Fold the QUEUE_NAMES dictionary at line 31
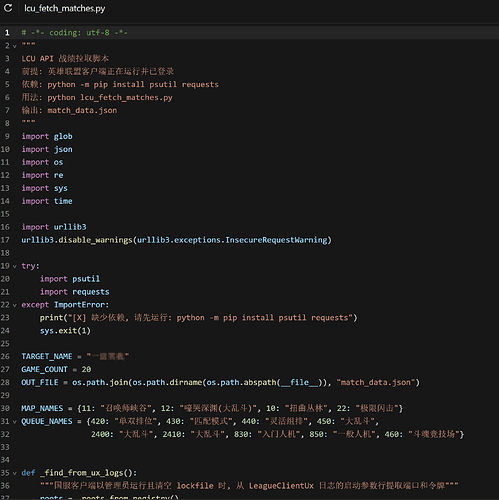Image resolution: width=499 pixels, height=500 pixels. pos(15,422)
